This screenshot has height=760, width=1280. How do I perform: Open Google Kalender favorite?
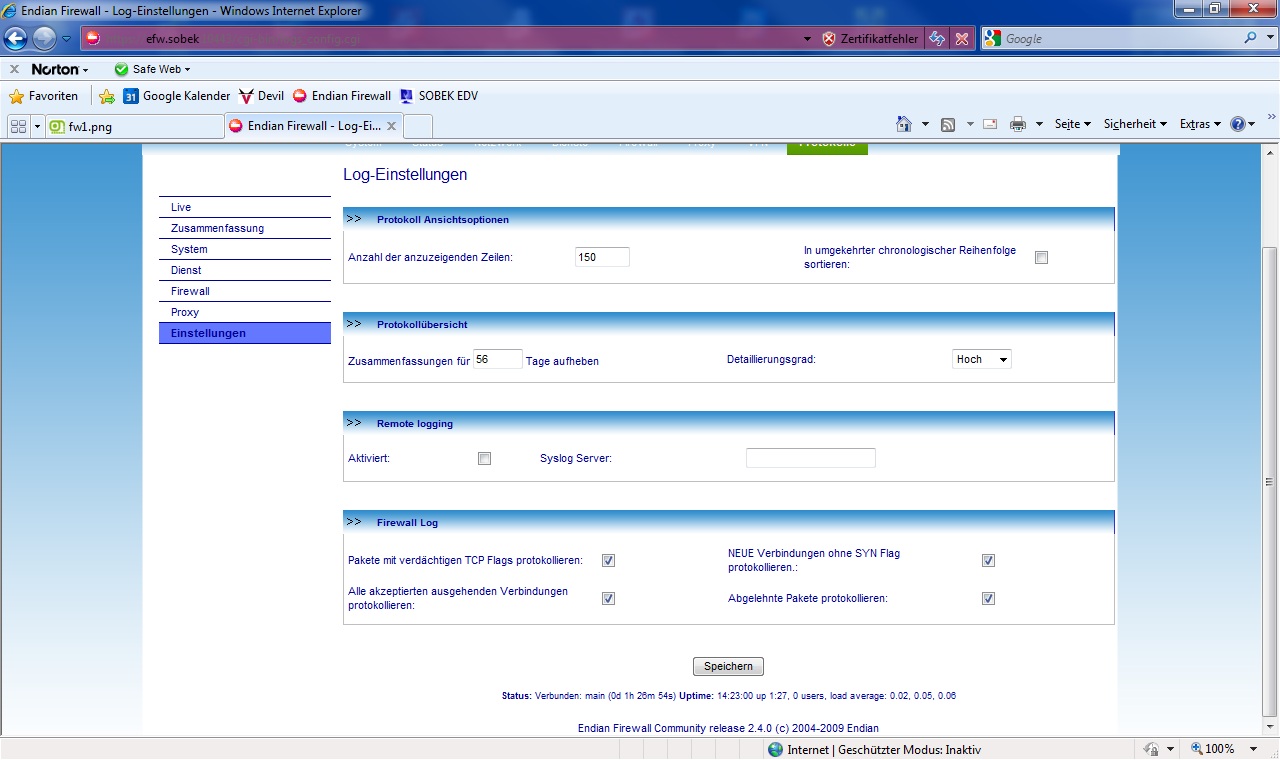click(177, 96)
